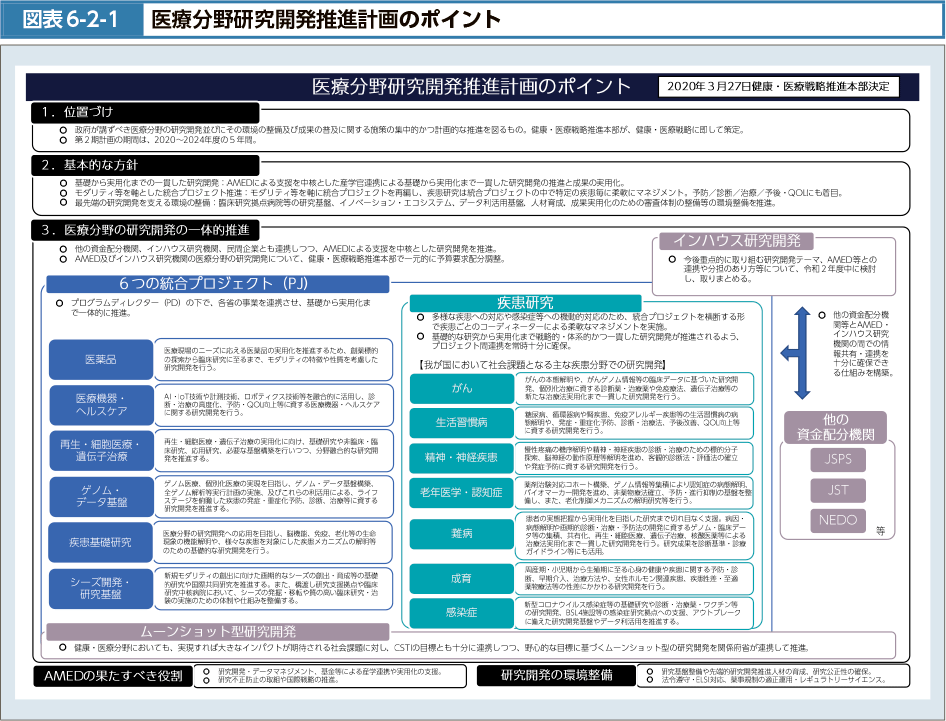Select the NEDO agency box
The width and height of the screenshot is (946, 721).
[x=837, y=520]
